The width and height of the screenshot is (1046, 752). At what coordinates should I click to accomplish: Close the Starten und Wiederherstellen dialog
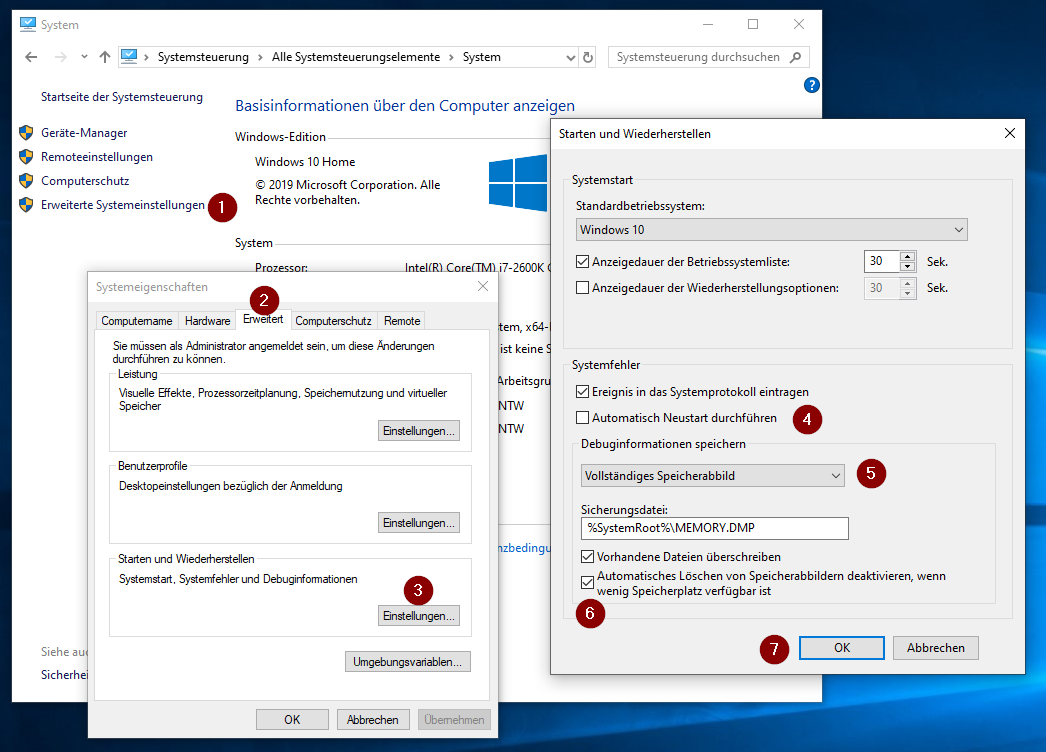(1010, 133)
